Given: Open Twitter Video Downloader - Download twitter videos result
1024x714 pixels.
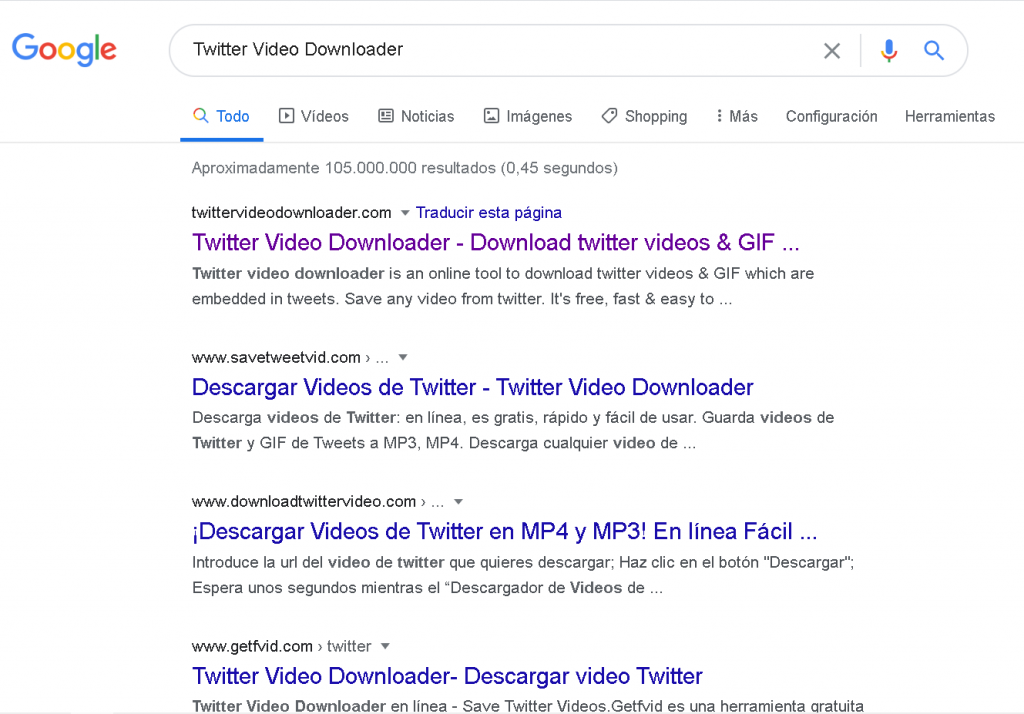Looking at the screenshot, I should point(496,242).
